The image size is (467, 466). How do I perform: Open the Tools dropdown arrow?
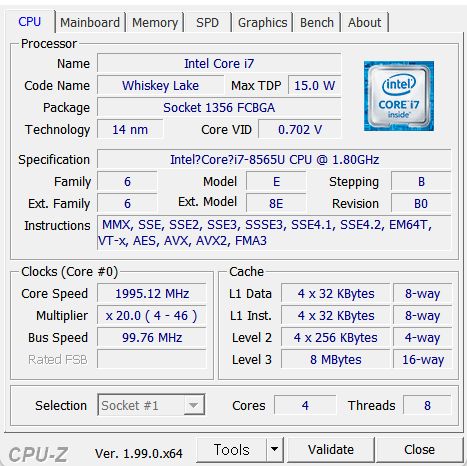275,449
